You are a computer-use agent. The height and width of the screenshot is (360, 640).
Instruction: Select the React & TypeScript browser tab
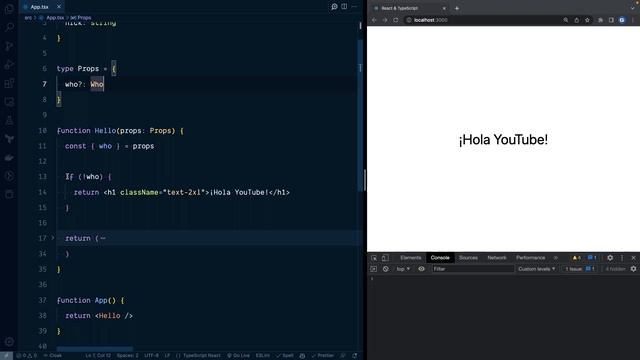409,8
